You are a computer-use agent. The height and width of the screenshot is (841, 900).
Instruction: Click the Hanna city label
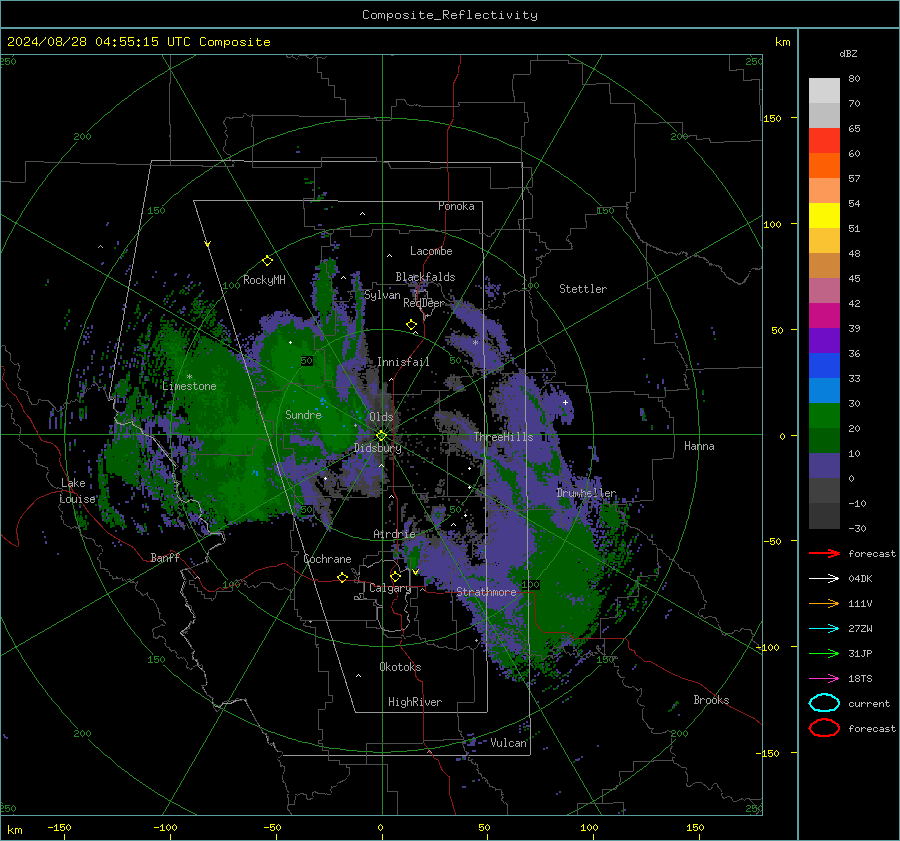pyautogui.click(x=699, y=446)
